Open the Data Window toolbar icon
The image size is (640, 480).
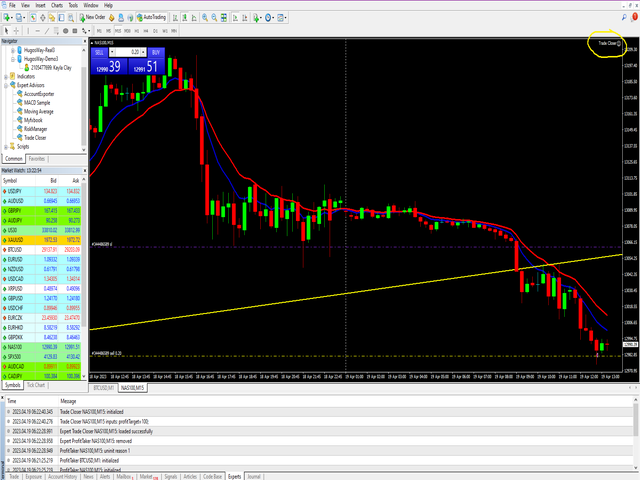point(42,18)
